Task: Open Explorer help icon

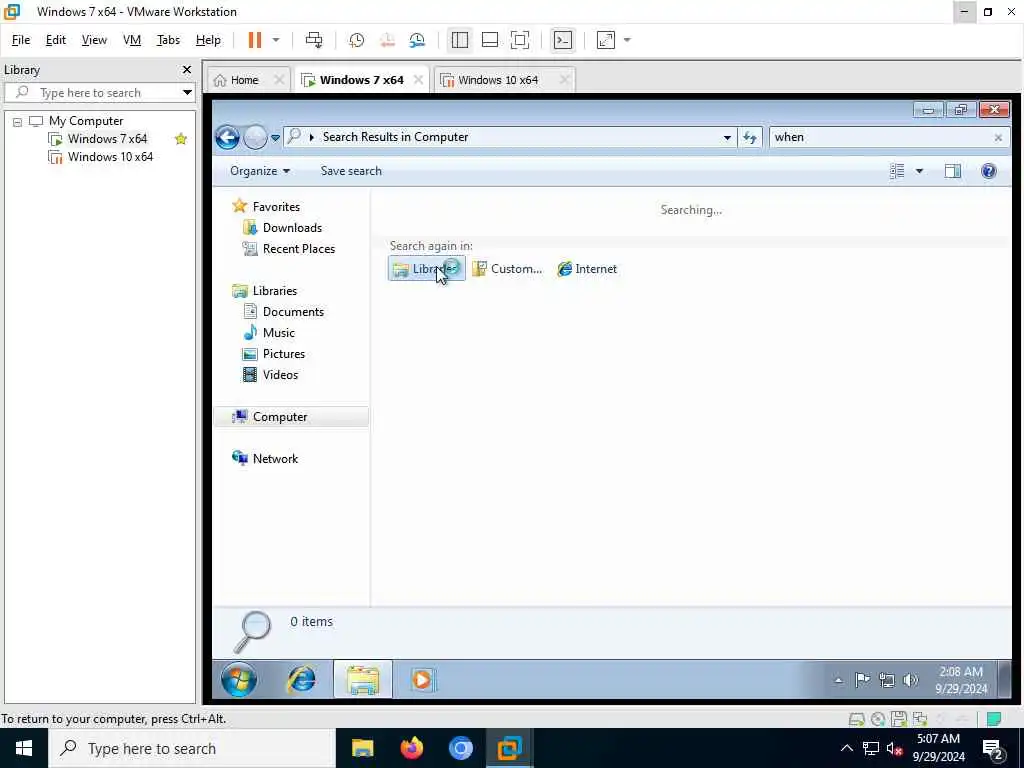Action: 989,171
